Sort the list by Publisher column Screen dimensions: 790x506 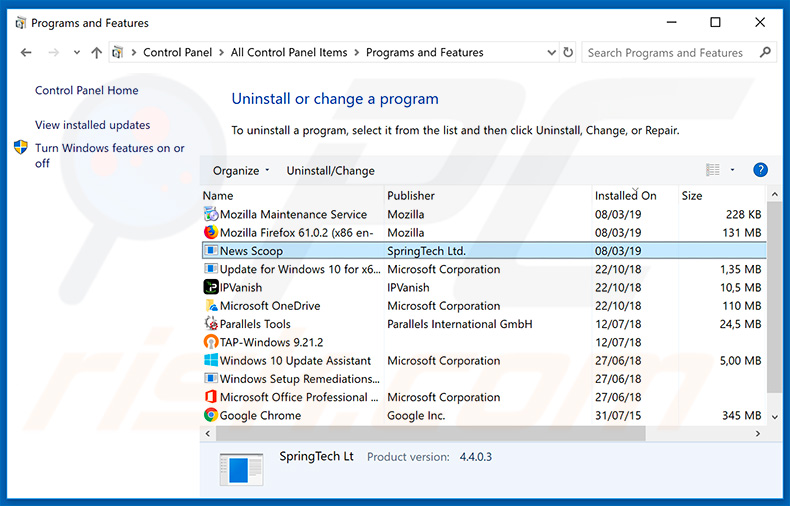[x=411, y=196]
